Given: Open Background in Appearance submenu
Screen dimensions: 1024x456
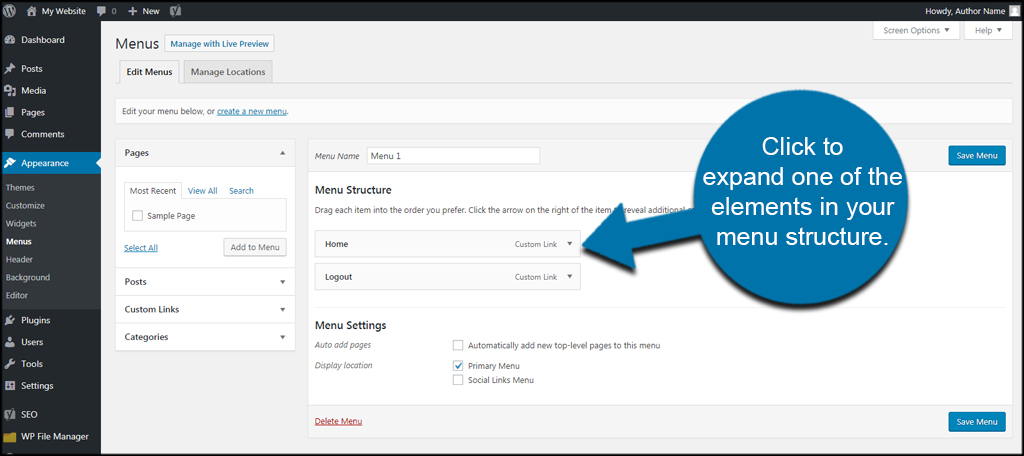Looking at the screenshot, I should coord(27,277).
